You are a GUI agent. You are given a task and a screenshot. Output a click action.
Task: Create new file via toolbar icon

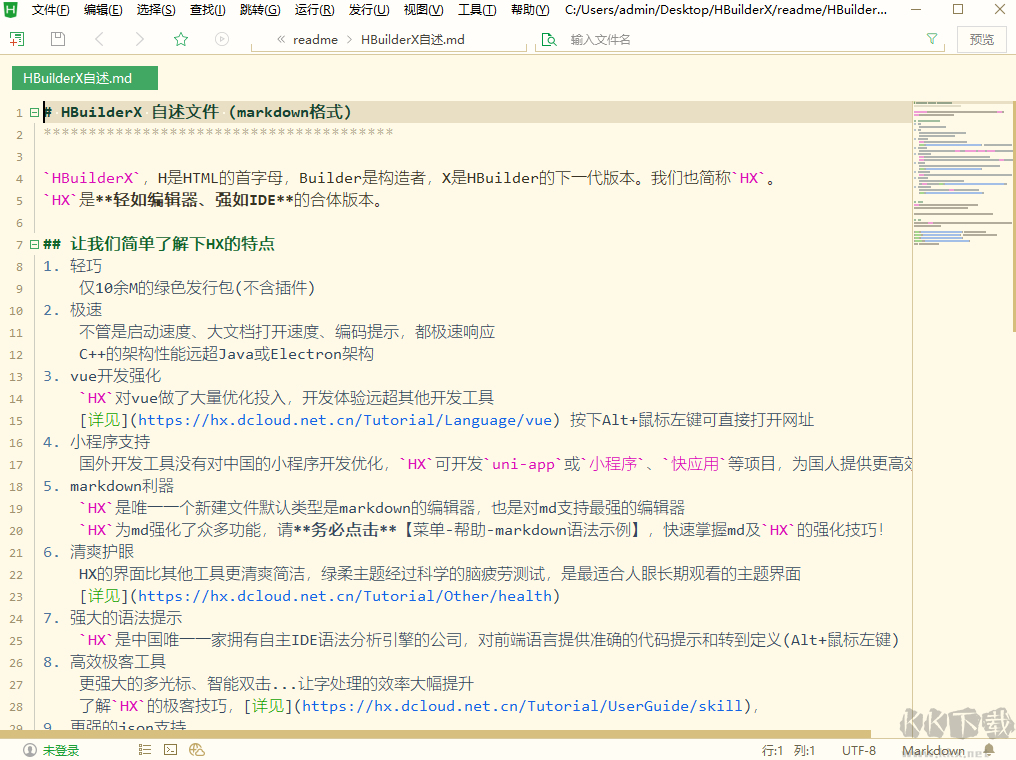17,40
